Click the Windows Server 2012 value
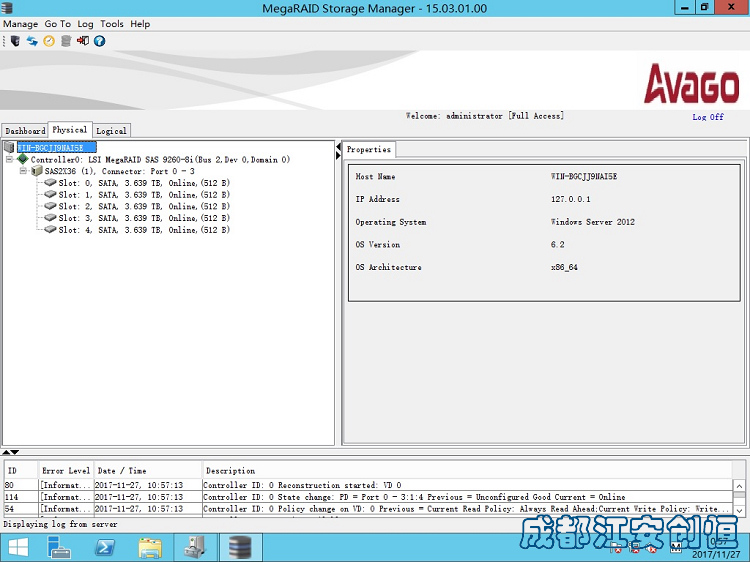The width and height of the screenshot is (750, 562). 593,222
